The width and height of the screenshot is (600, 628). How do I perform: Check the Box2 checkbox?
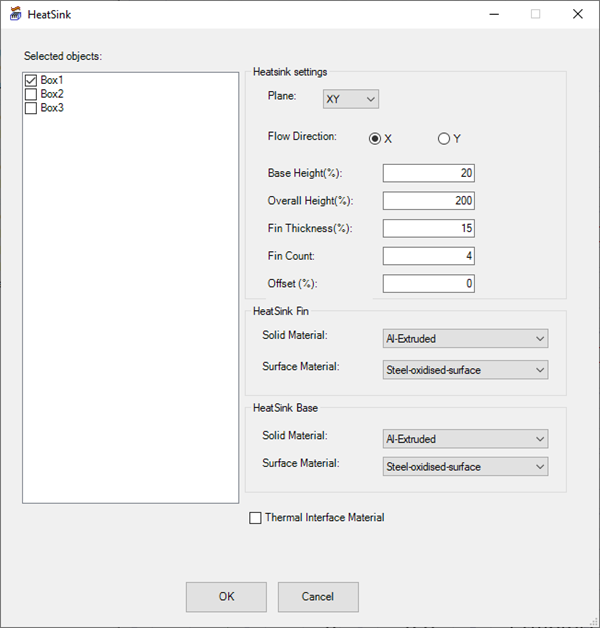click(x=31, y=94)
